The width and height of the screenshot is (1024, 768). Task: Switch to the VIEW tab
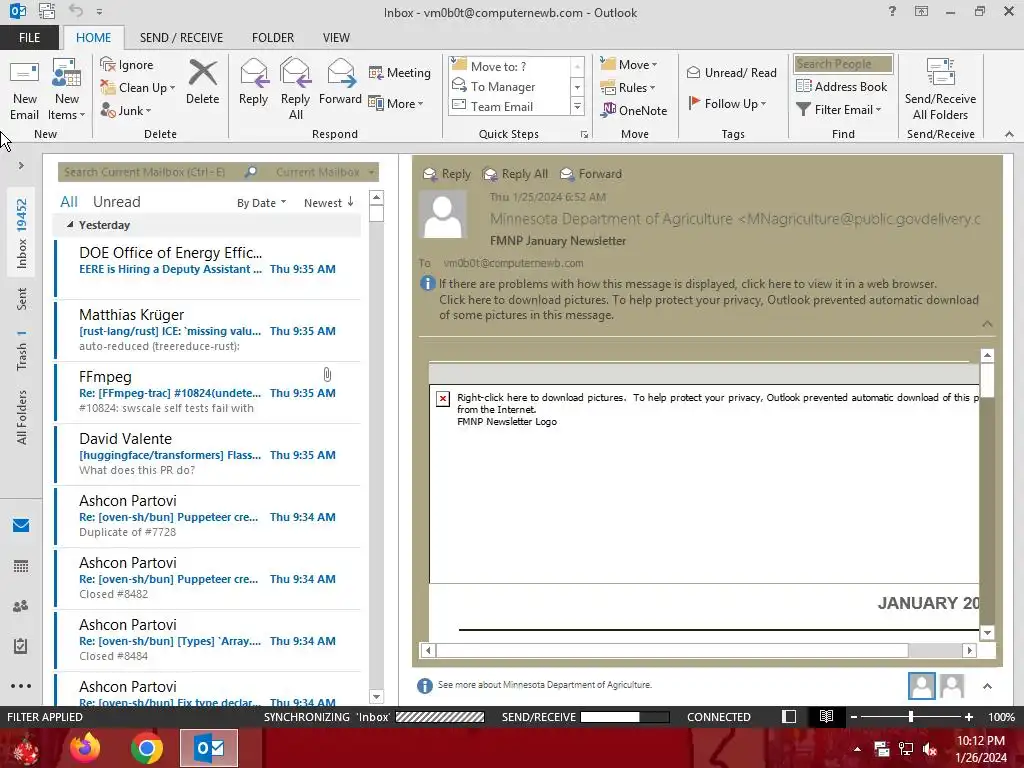point(336,38)
